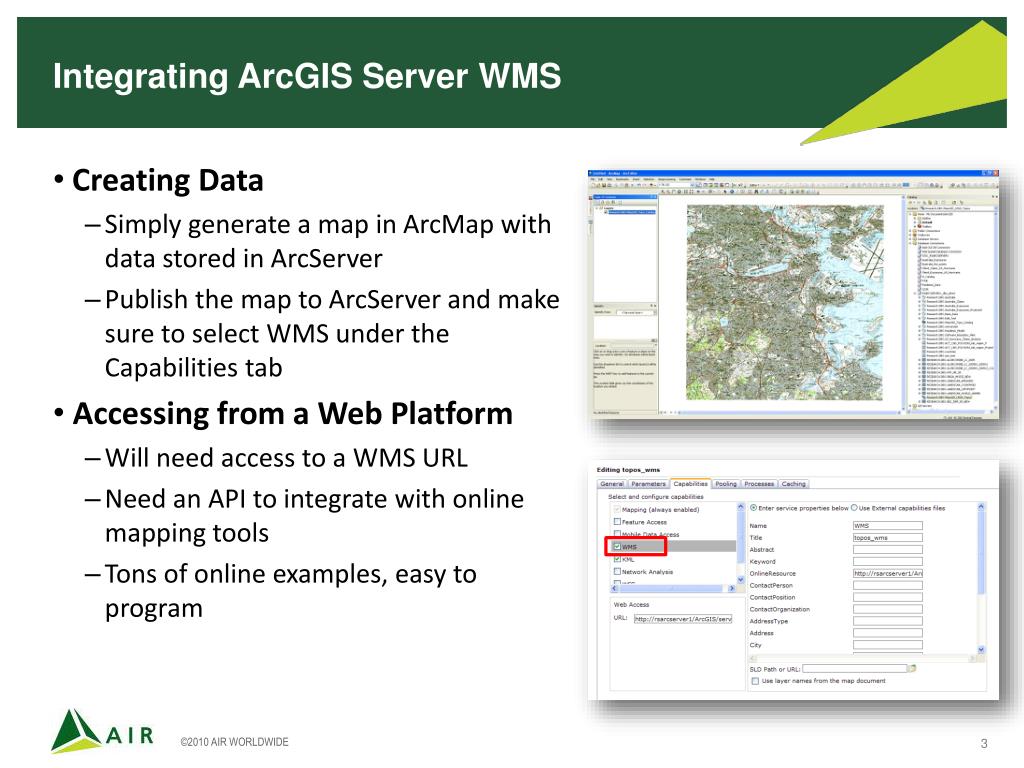Click the City input field

click(888, 645)
